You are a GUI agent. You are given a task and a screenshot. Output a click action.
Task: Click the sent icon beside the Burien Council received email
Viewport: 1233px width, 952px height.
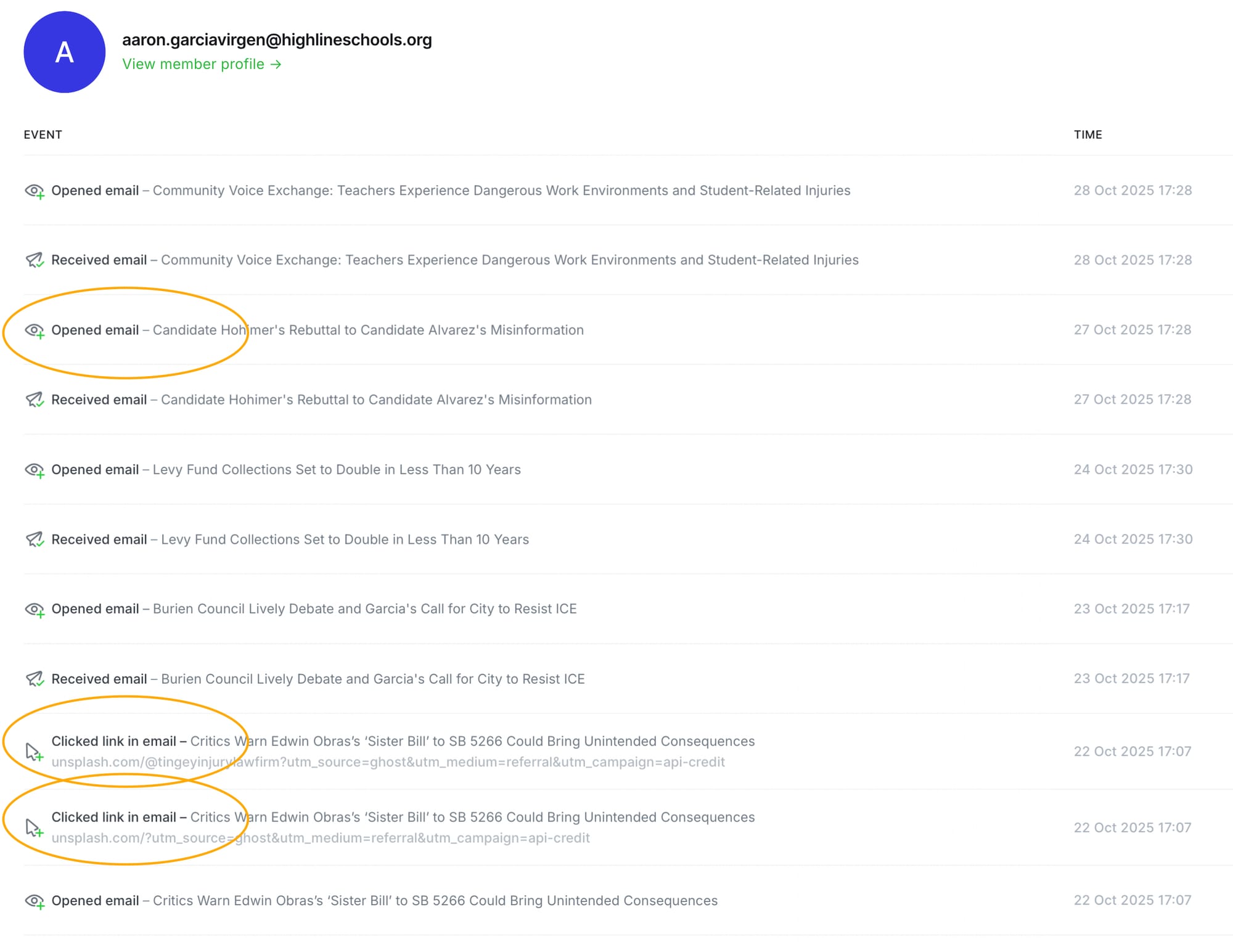click(35, 679)
